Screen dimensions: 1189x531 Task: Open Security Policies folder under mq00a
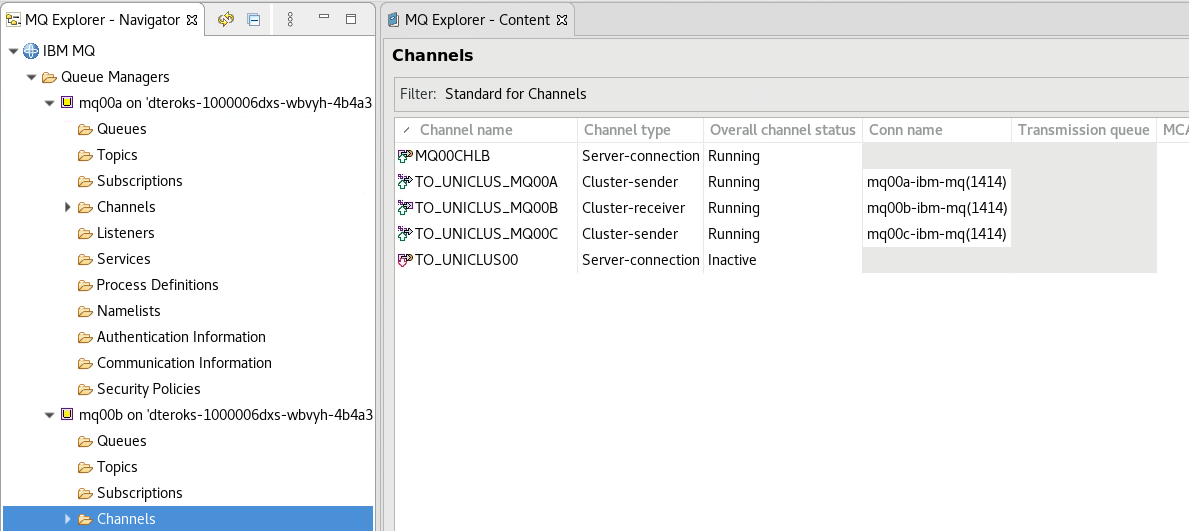(x=148, y=389)
